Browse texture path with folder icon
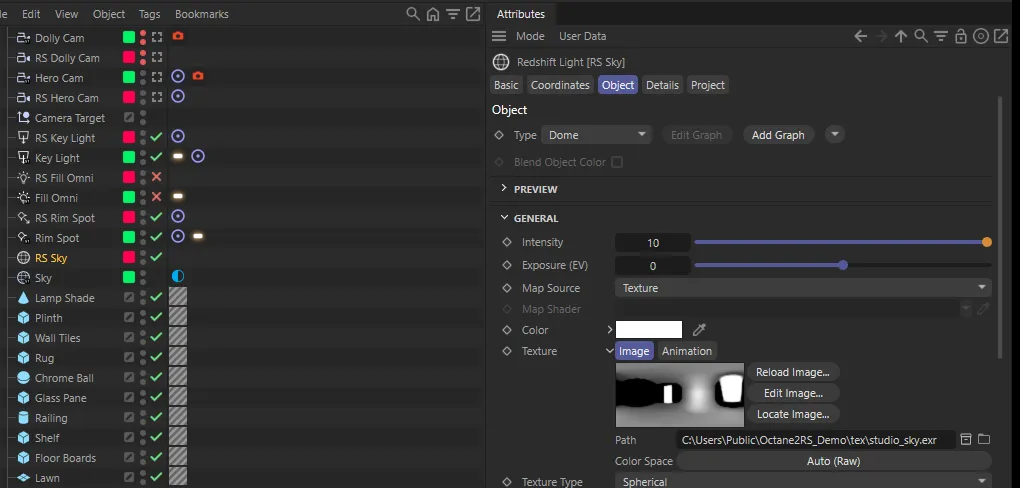Viewport: 1020px width, 488px height. (984, 440)
